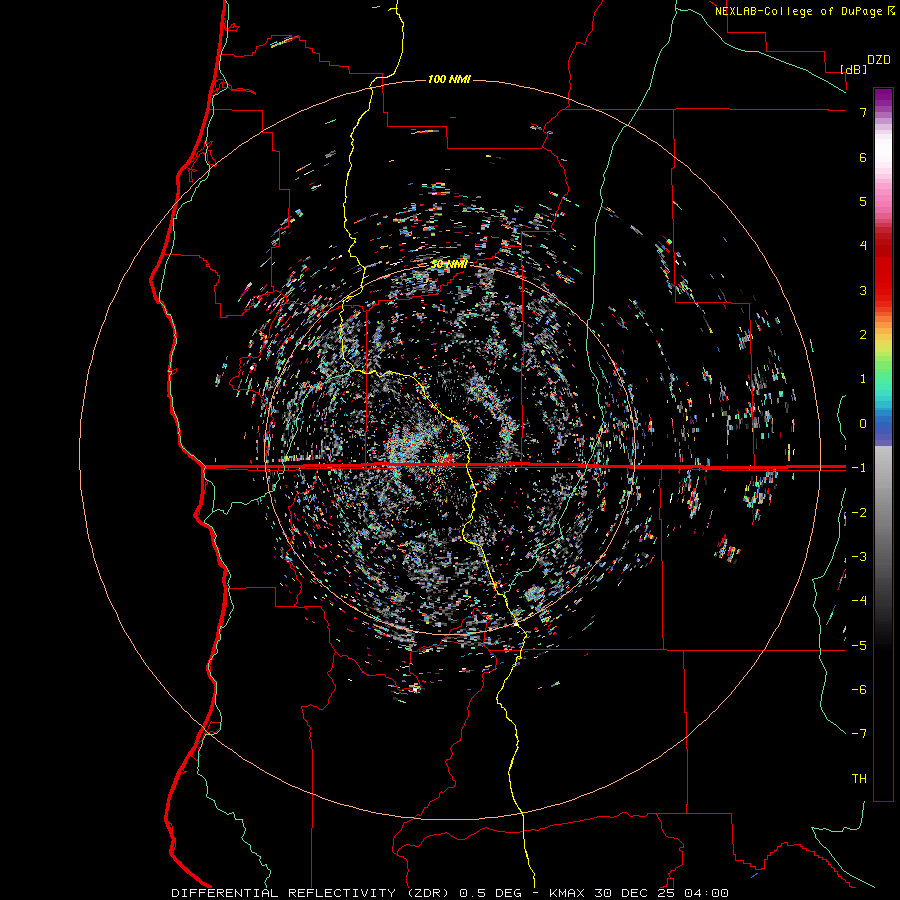Screen dimensions: 900x900
Task: Click the 7 tick on the color scale
Action: tap(863, 112)
